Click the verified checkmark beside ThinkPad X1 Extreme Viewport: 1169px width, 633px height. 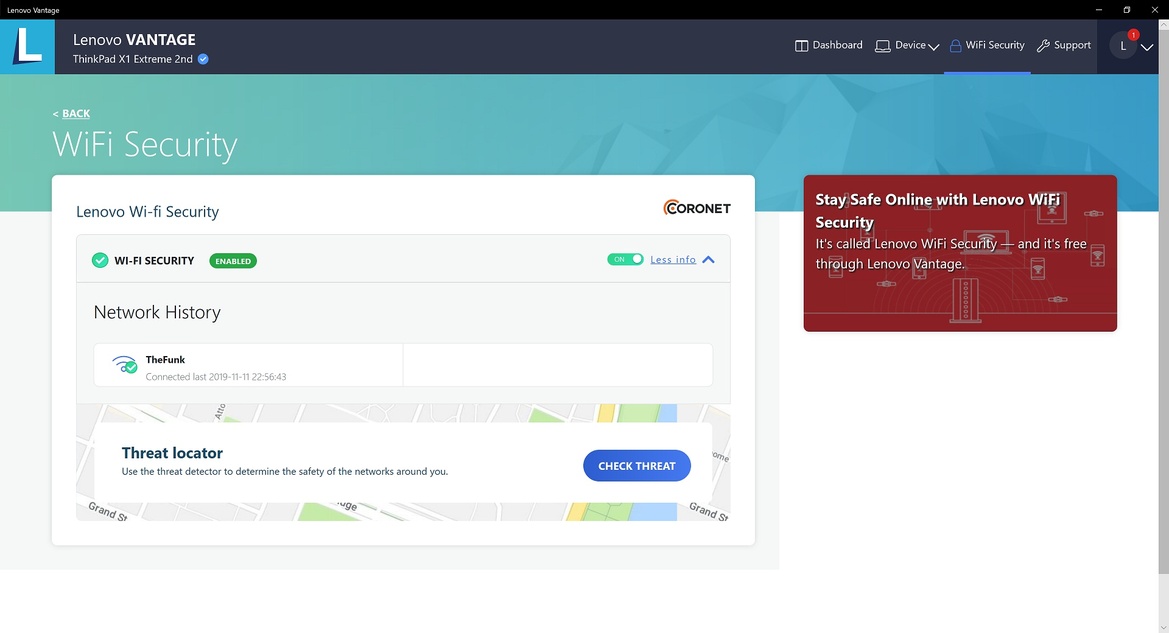(203, 59)
